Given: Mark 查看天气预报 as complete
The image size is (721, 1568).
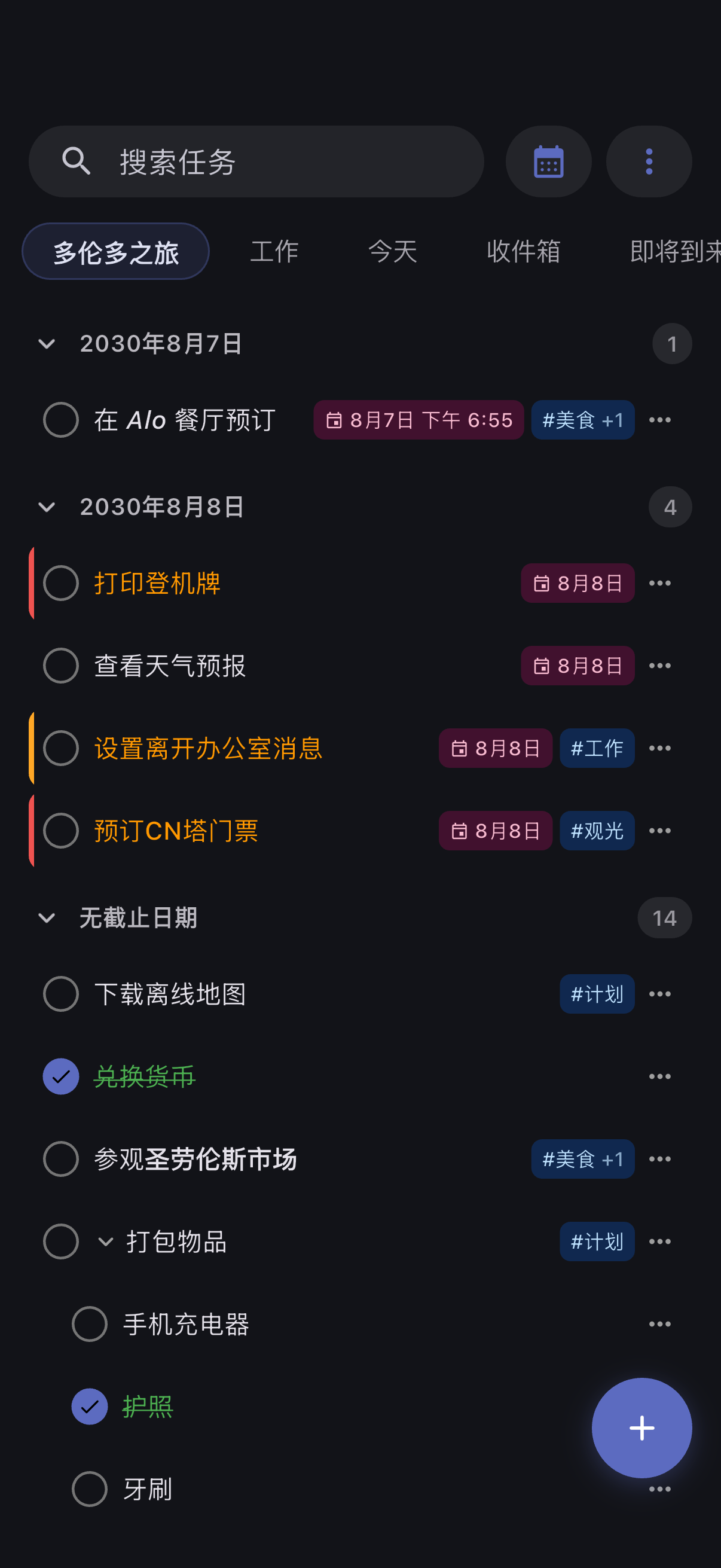Looking at the screenshot, I should 61,666.
